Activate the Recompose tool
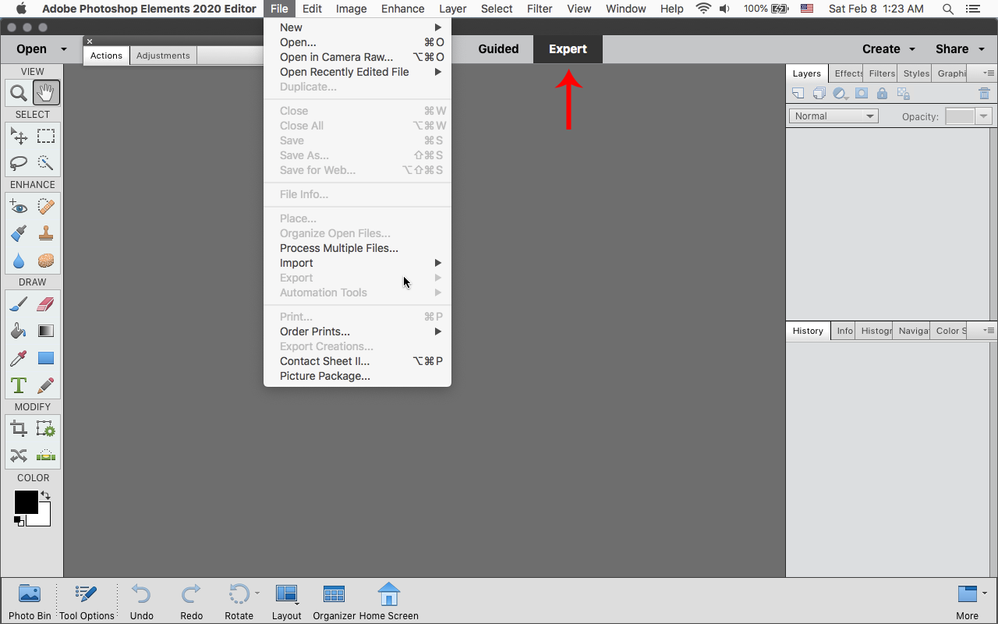The width and height of the screenshot is (998, 624). point(46,429)
